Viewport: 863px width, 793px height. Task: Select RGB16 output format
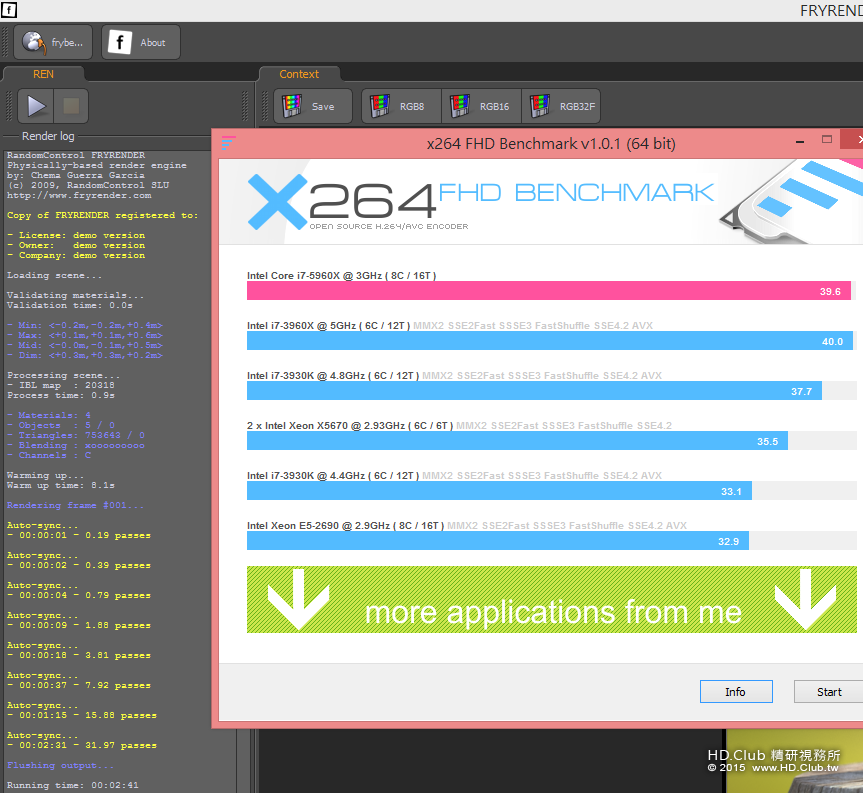(x=481, y=106)
